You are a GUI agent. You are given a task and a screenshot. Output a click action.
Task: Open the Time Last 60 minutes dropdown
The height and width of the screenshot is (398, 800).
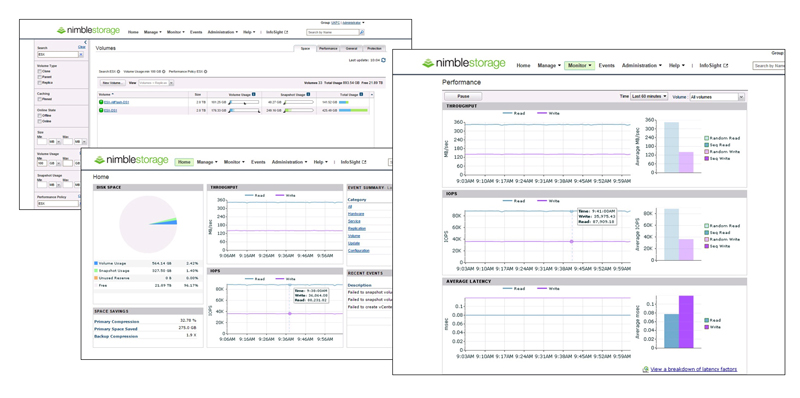(649, 96)
